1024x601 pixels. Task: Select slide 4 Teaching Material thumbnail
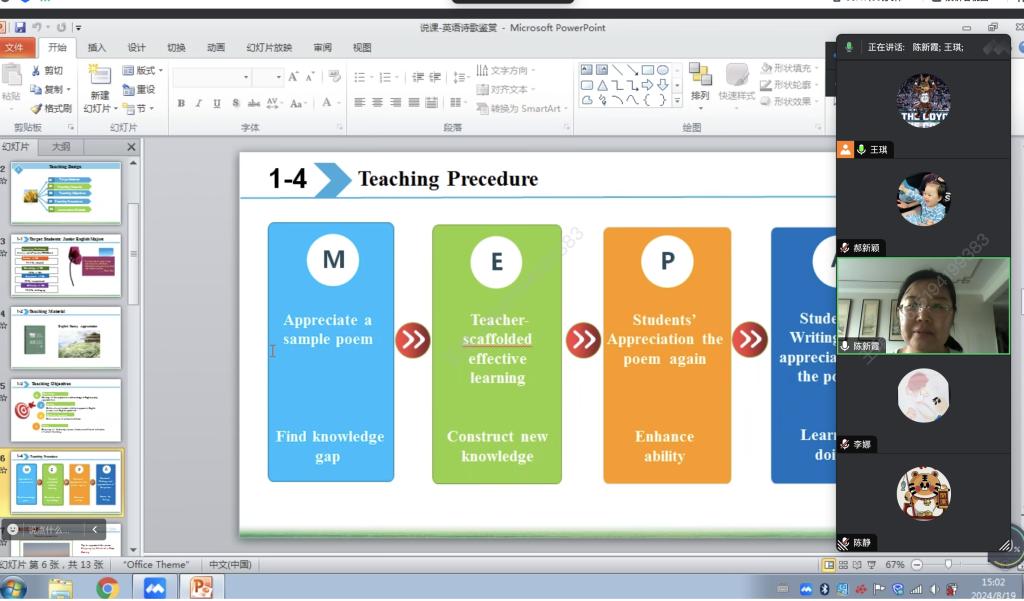coord(66,339)
